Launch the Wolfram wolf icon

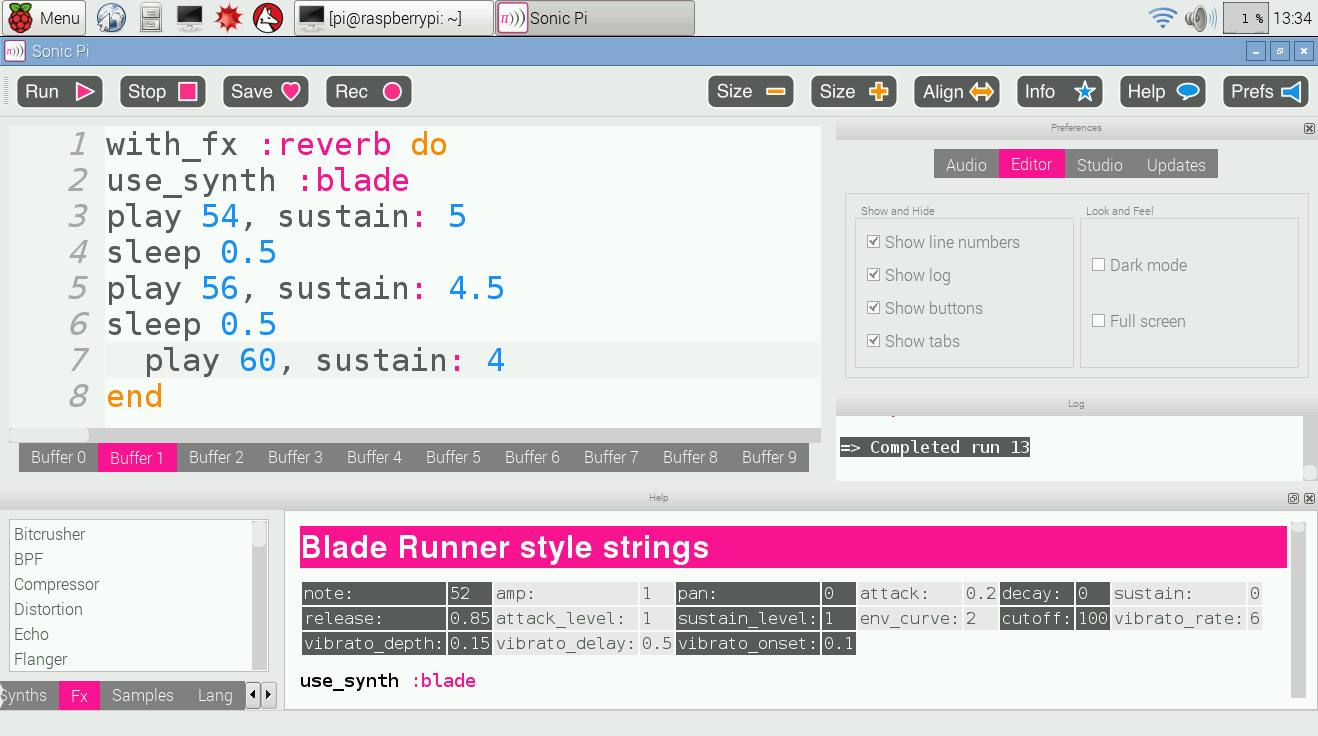pos(267,17)
